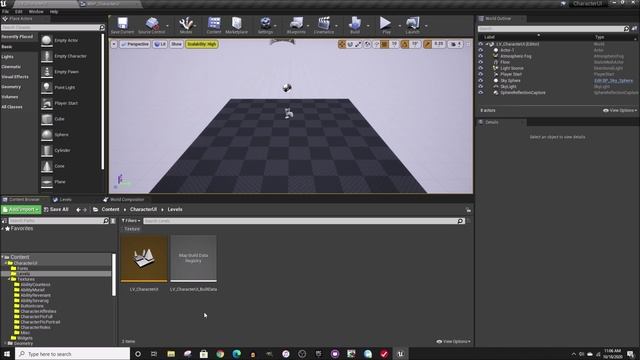Screen dimensions: 640x360
Task: Toggle surface snapping icon in viewport
Action: coord(376,44)
